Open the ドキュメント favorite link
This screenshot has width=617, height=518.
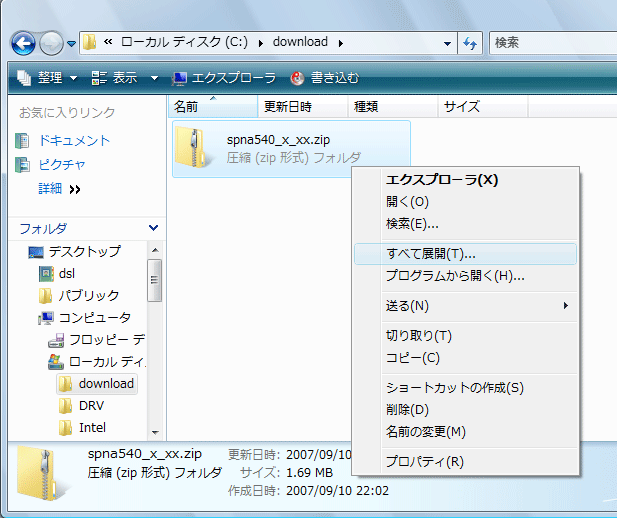coord(74,141)
